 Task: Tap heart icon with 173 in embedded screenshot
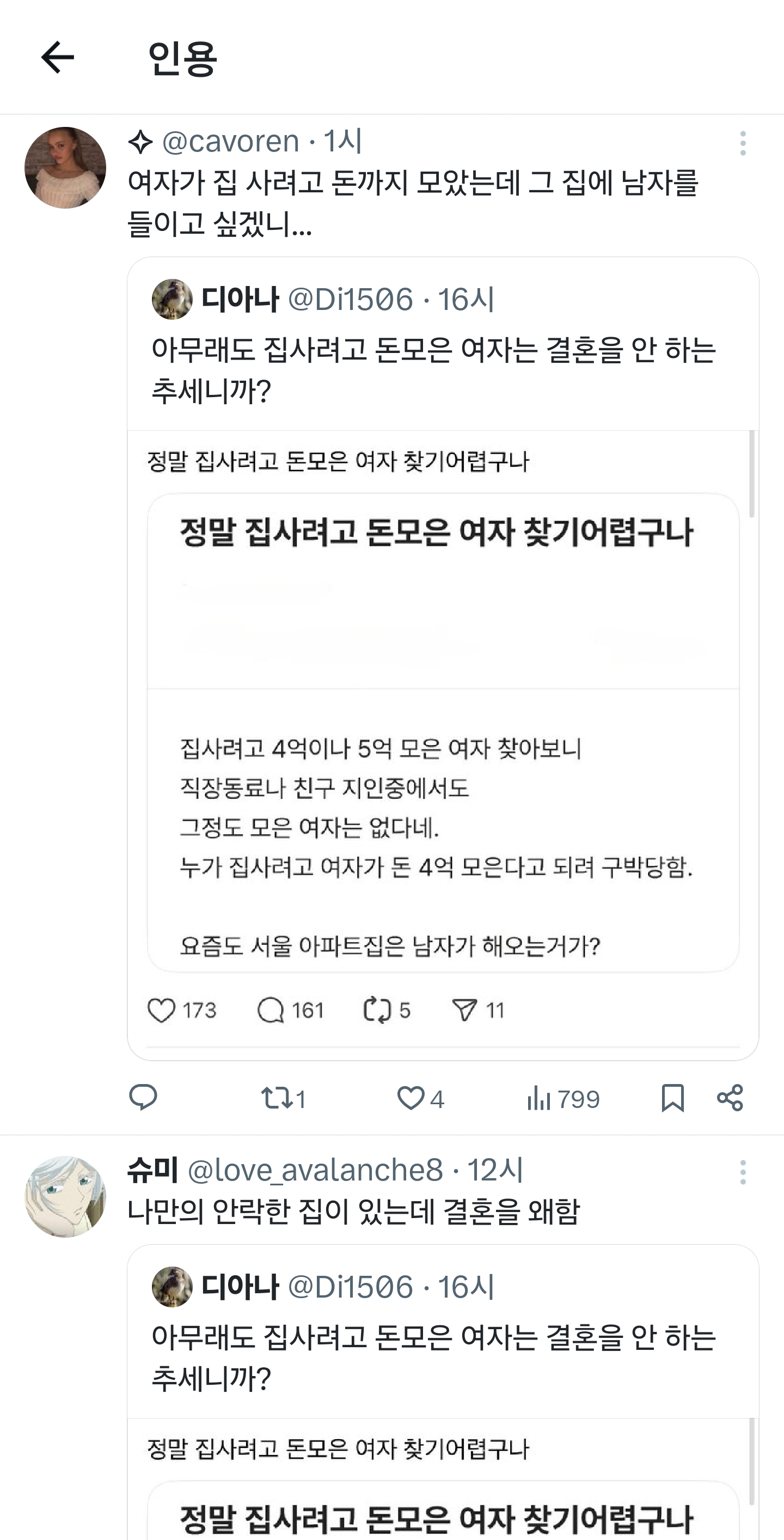pyautogui.click(x=161, y=1011)
